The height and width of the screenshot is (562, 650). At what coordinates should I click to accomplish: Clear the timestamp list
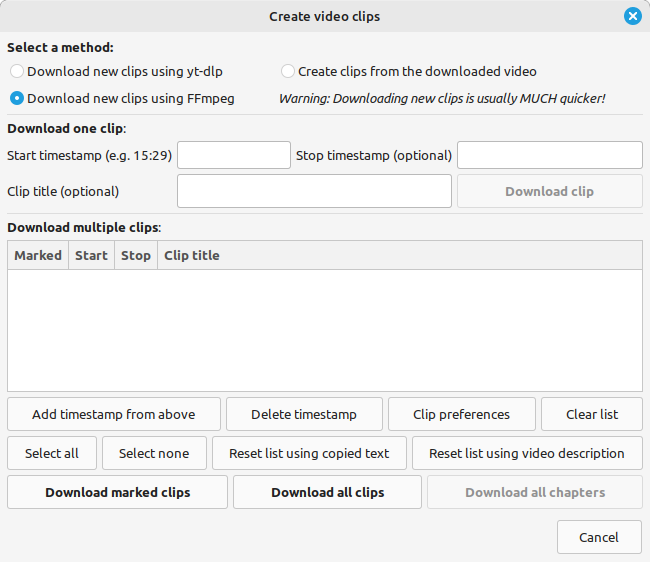(x=592, y=414)
